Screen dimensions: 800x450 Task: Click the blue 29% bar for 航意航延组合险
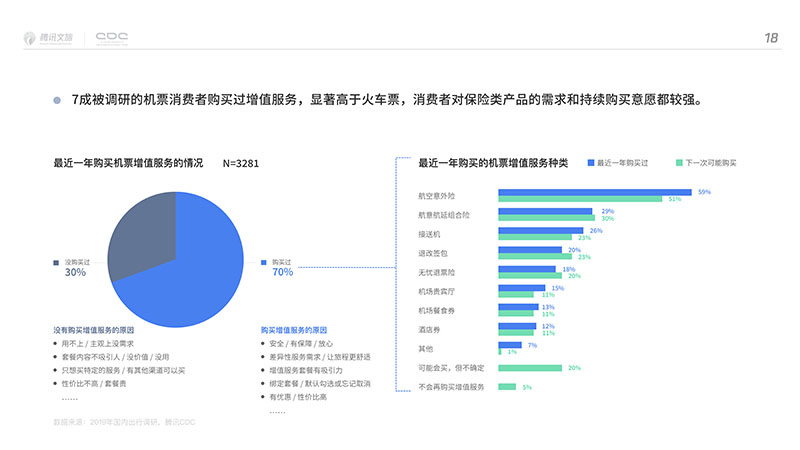pos(545,211)
